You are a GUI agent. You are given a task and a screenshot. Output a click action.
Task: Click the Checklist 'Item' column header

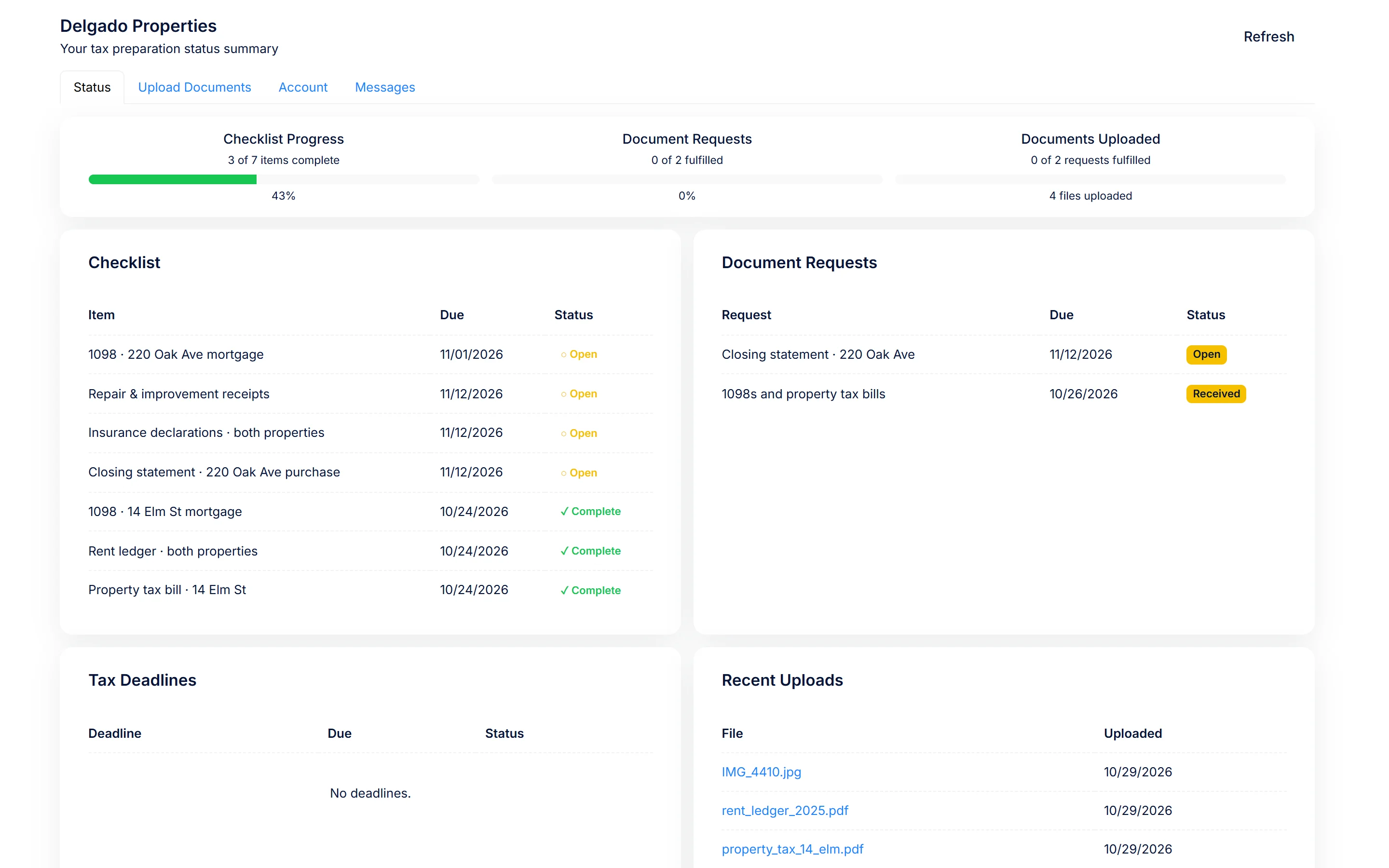(x=102, y=314)
